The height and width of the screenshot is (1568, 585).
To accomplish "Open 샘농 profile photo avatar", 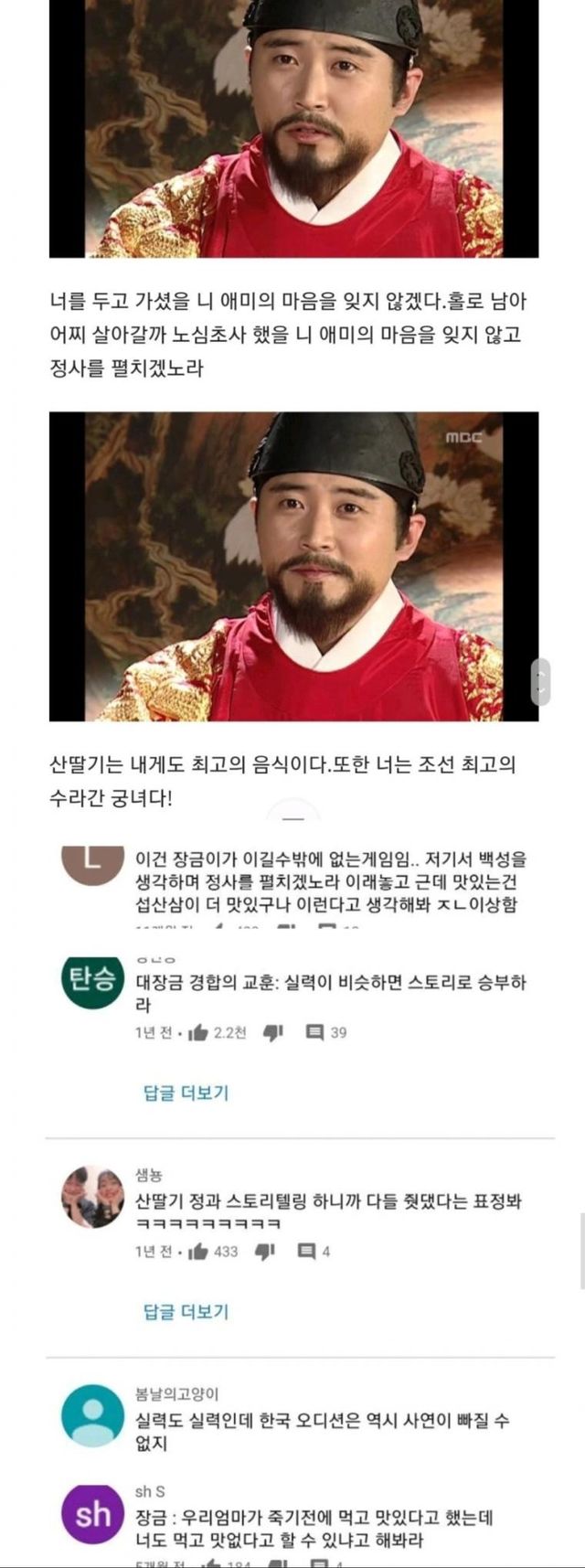I will point(91,1197).
